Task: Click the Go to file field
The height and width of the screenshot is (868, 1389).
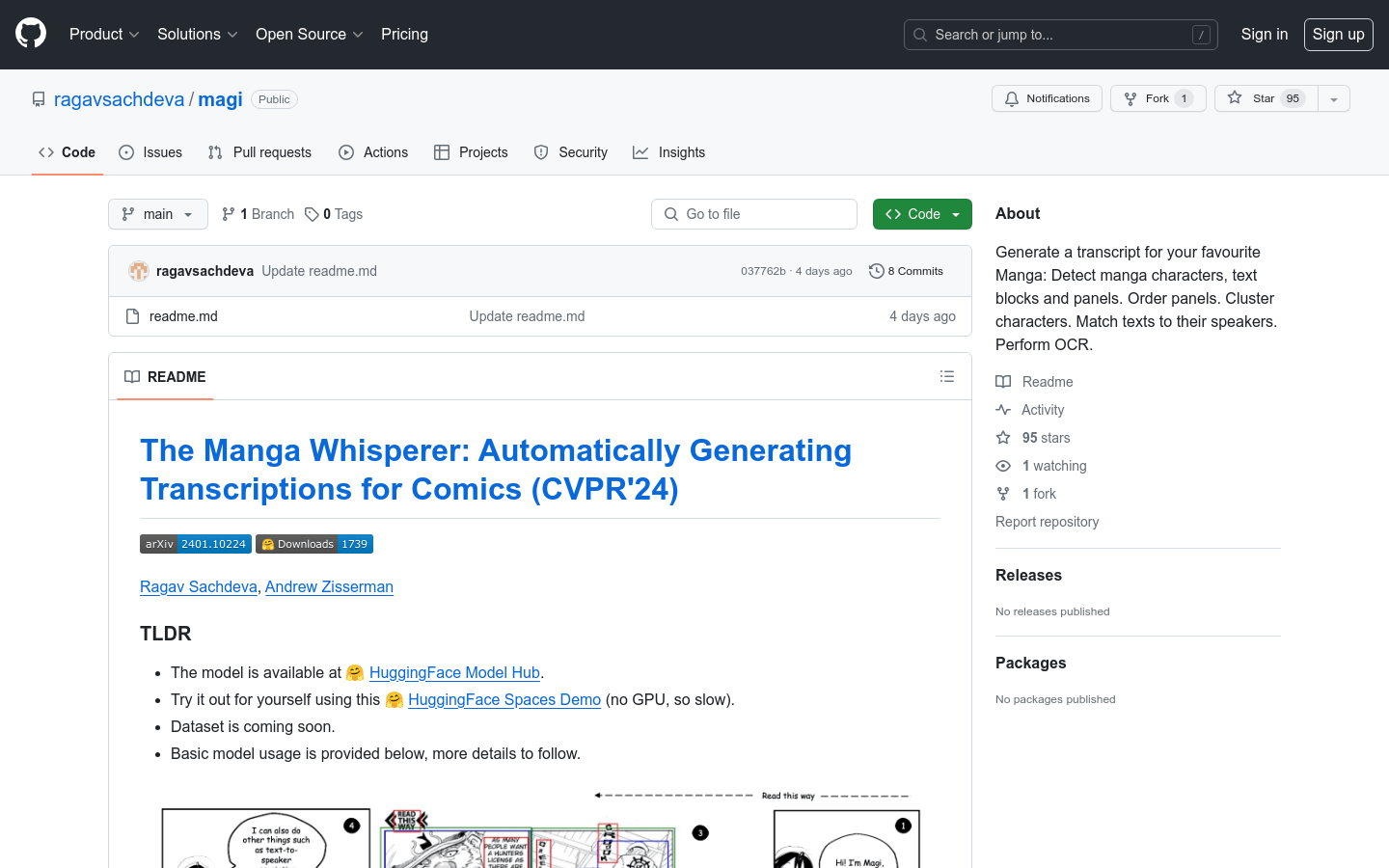Action: 754,214
